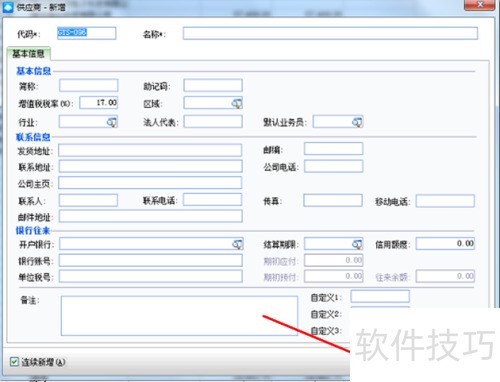This screenshot has height=382, width=500.
Task: Click the 信用额度 field
Action: pyautogui.click(x=445, y=244)
